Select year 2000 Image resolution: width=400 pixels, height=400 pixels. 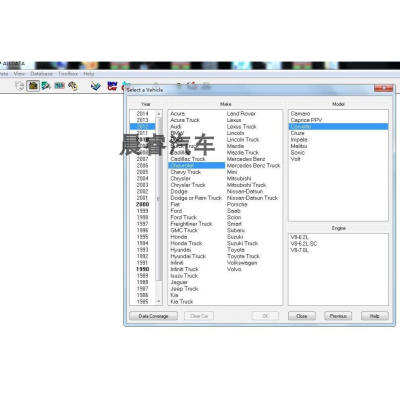[x=142, y=204]
